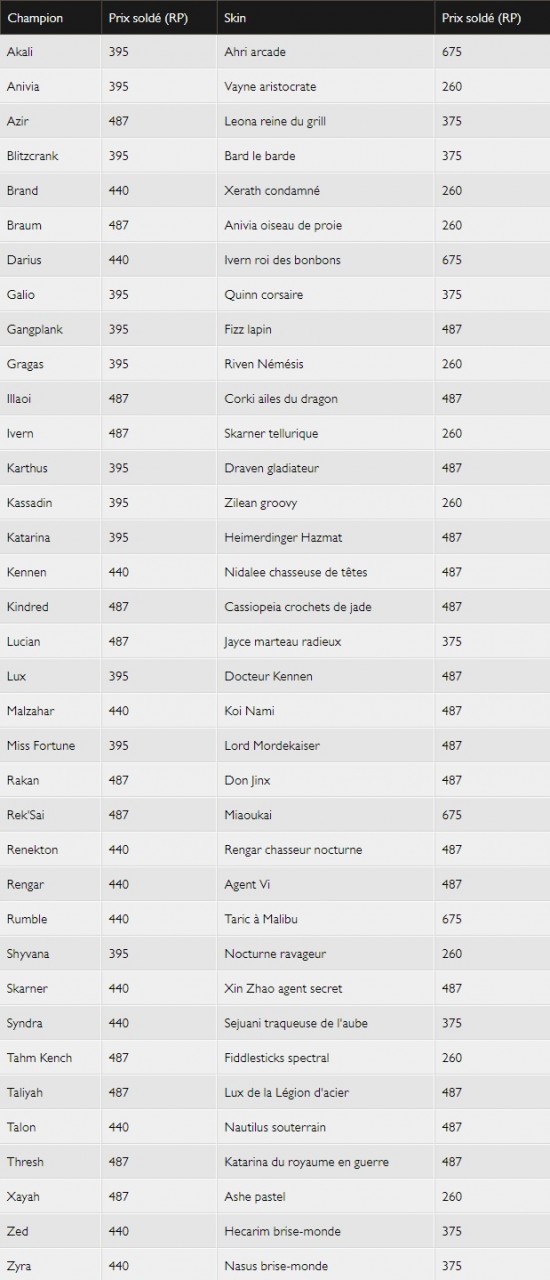This screenshot has width=550, height=1280.
Task: Select the Ahri arcade skin cell
Action: click(x=326, y=52)
